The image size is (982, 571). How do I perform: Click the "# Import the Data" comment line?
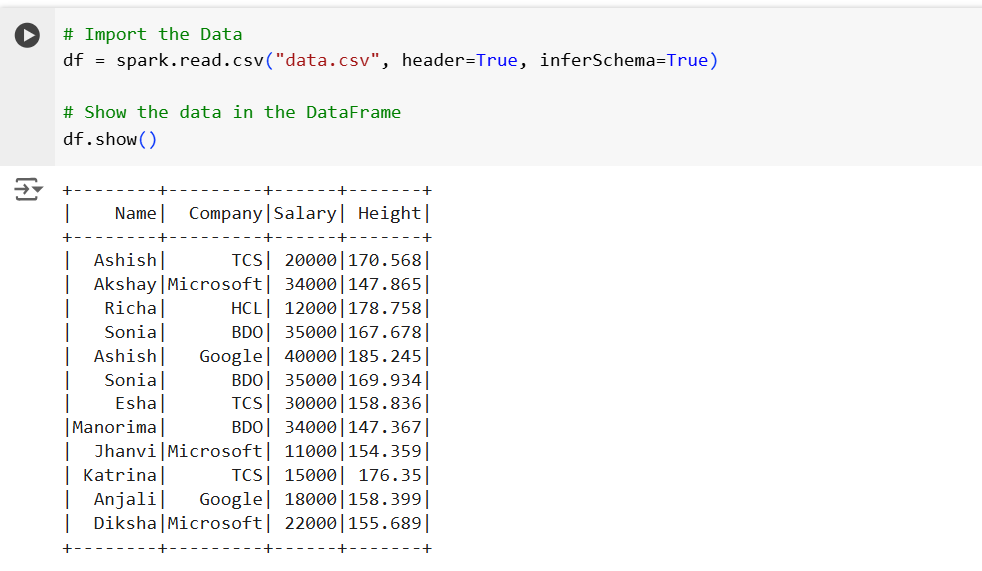coord(152,34)
